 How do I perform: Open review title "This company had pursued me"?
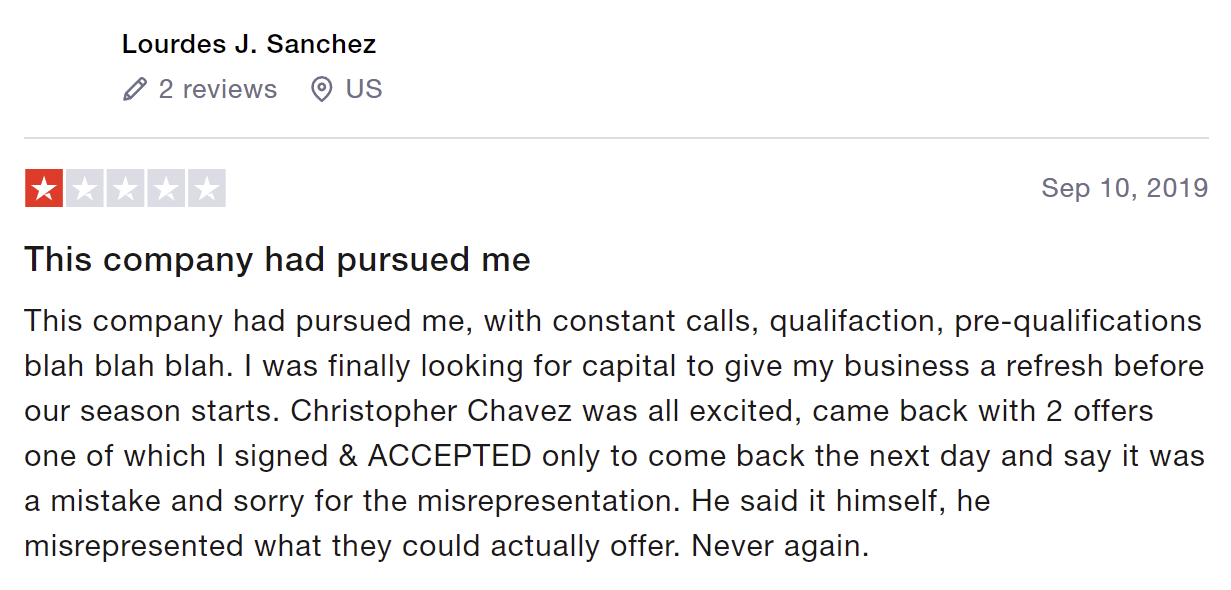[277, 260]
